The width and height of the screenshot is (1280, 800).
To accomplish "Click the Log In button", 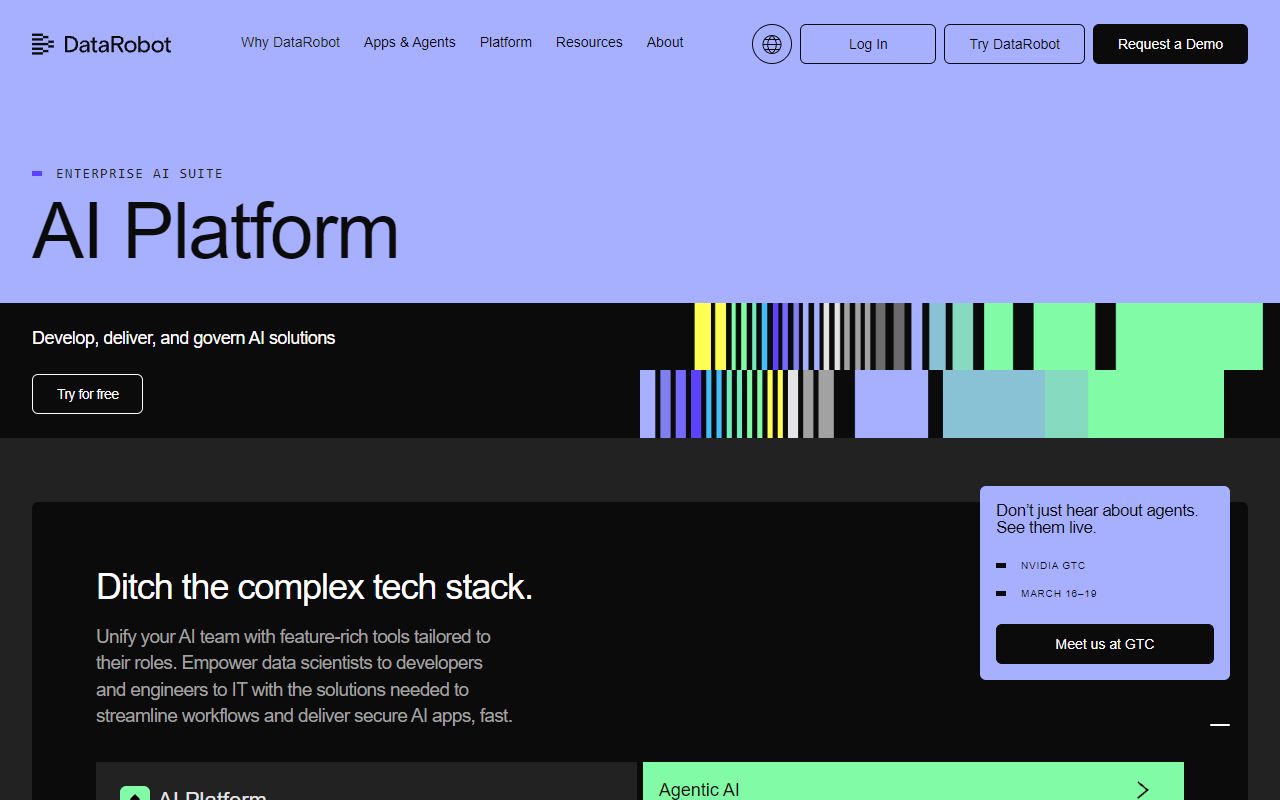I will coord(867,44).
